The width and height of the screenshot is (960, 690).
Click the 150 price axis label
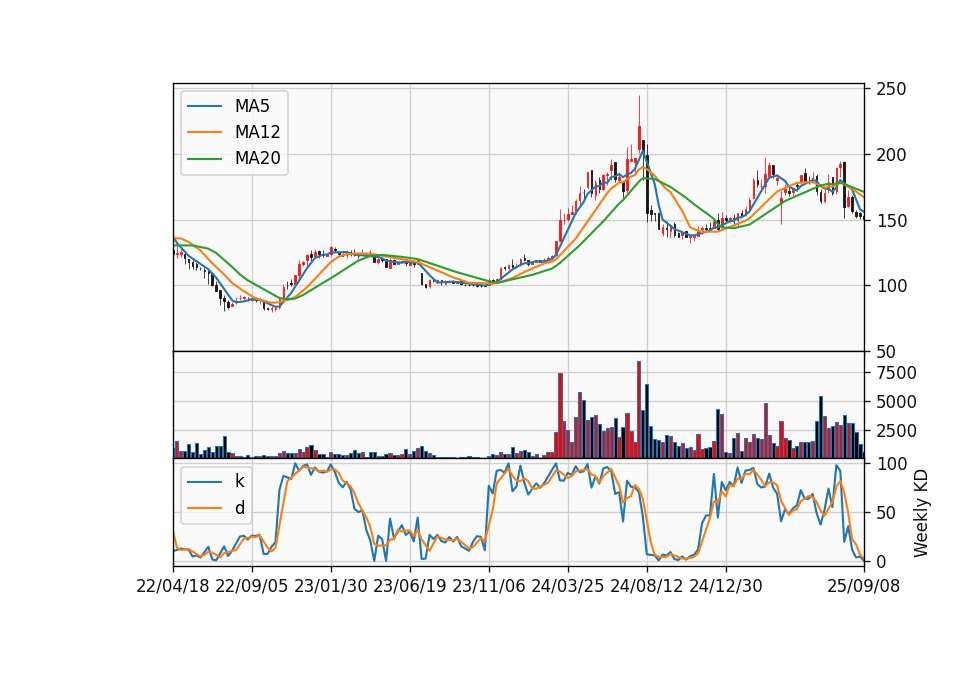(891, 221)
